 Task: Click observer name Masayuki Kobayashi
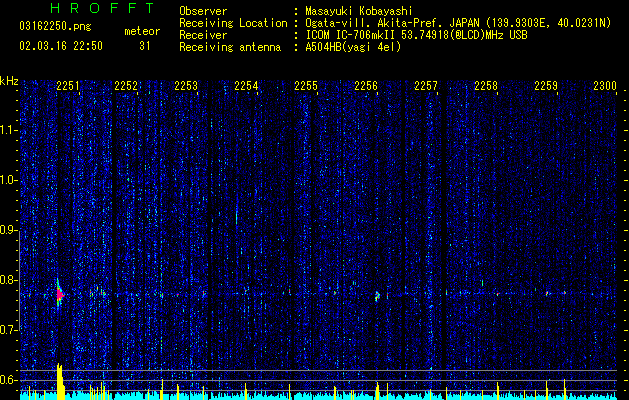358,11
